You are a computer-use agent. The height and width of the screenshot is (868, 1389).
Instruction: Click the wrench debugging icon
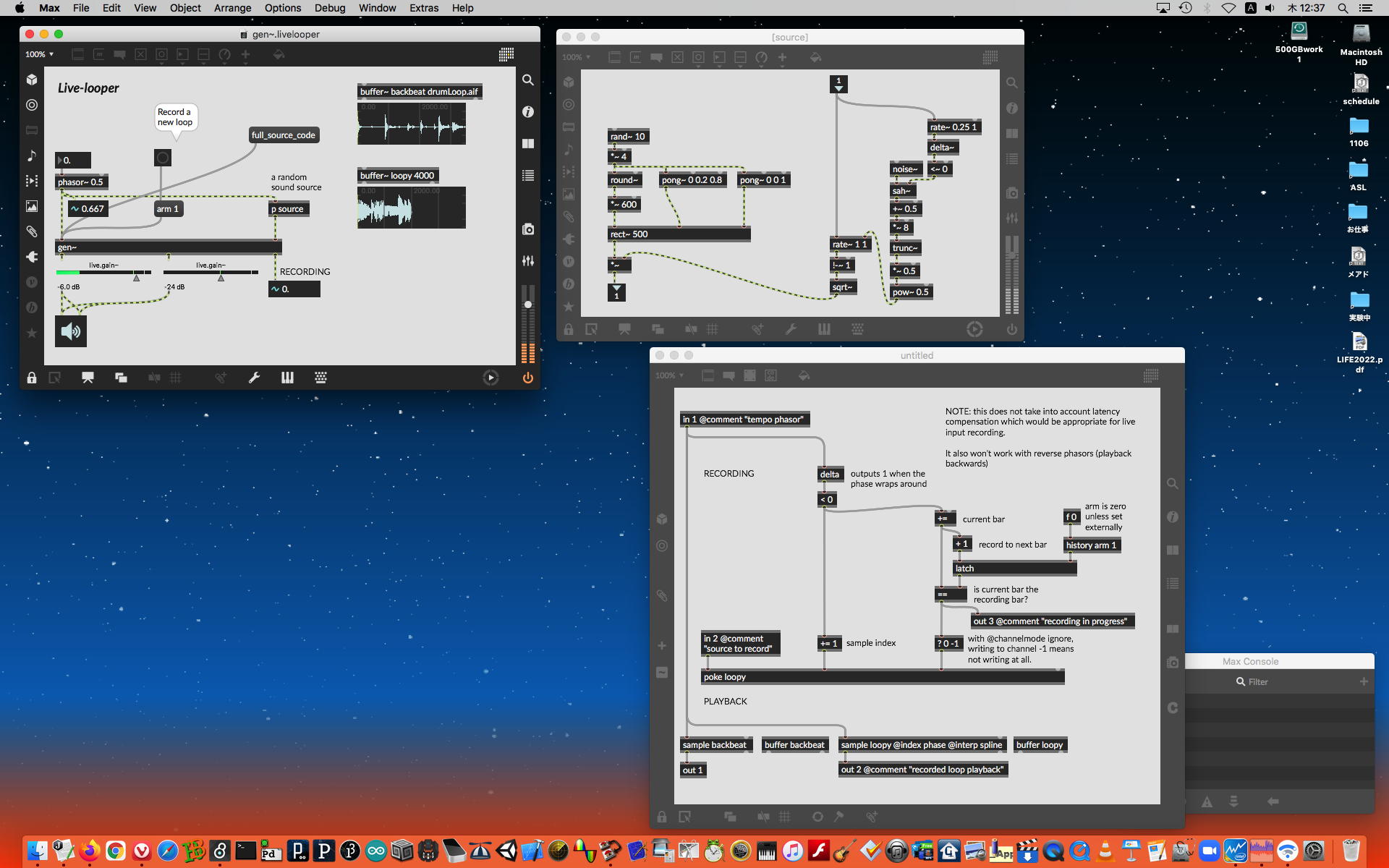coord(254,378)
